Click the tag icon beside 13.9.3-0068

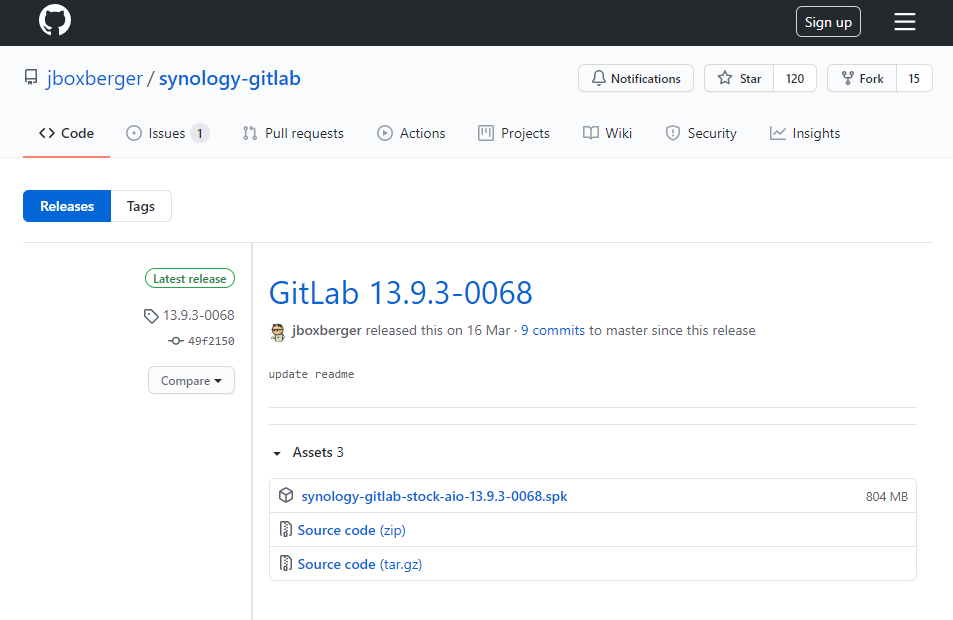point(151,316)
